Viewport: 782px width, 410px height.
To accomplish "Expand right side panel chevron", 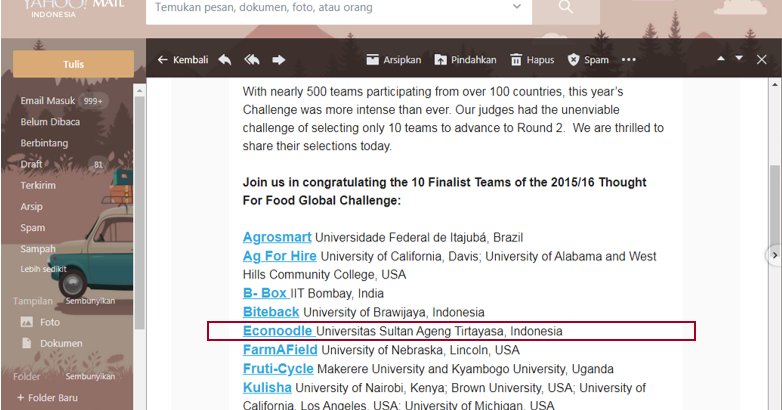I will coord(774,255).
